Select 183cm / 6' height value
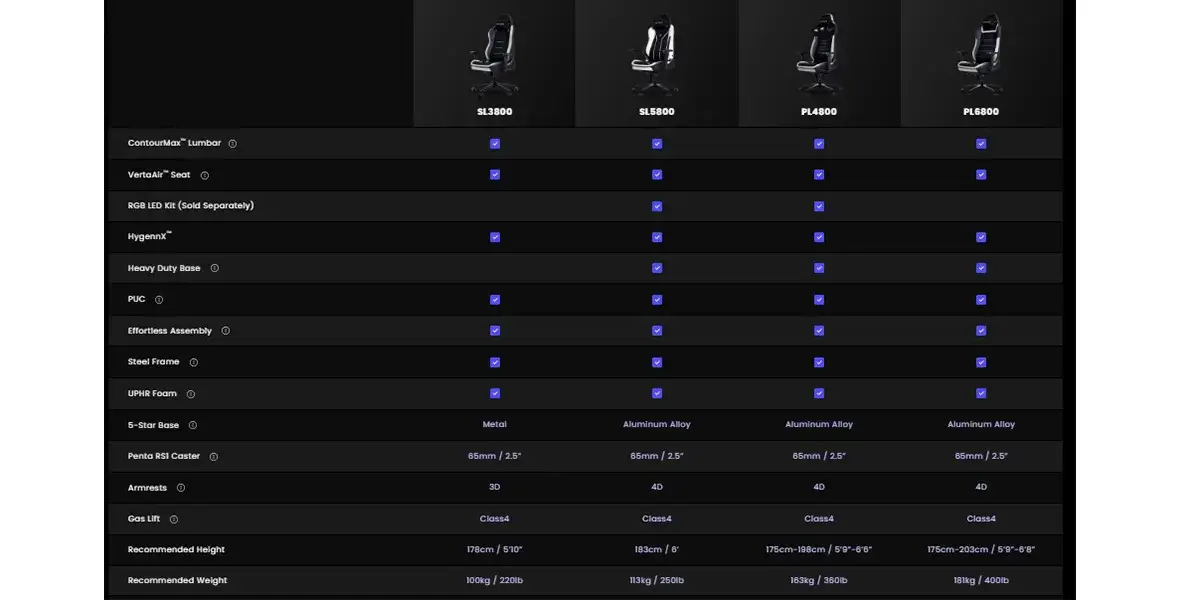 click(x=657, y=550)
